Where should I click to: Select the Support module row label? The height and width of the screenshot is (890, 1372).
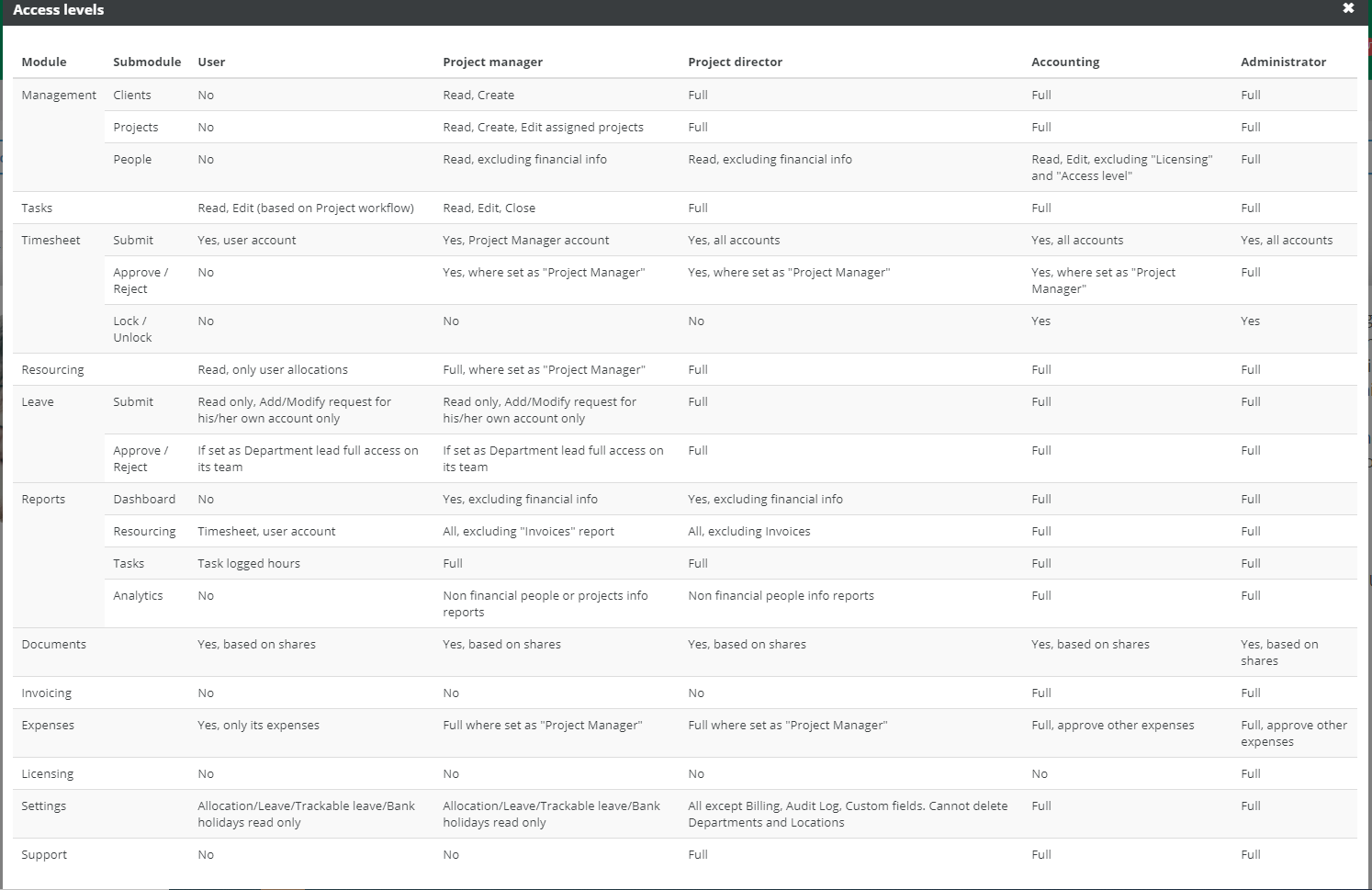click(x=44, y=854)
